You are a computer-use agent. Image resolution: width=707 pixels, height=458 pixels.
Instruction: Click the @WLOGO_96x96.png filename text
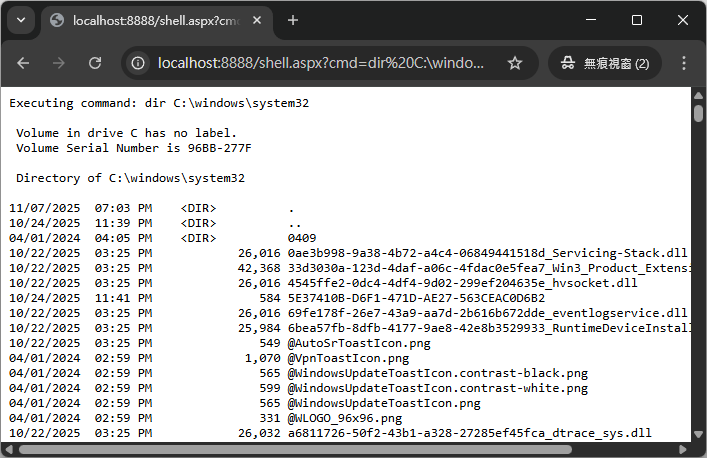click(344, 418)
